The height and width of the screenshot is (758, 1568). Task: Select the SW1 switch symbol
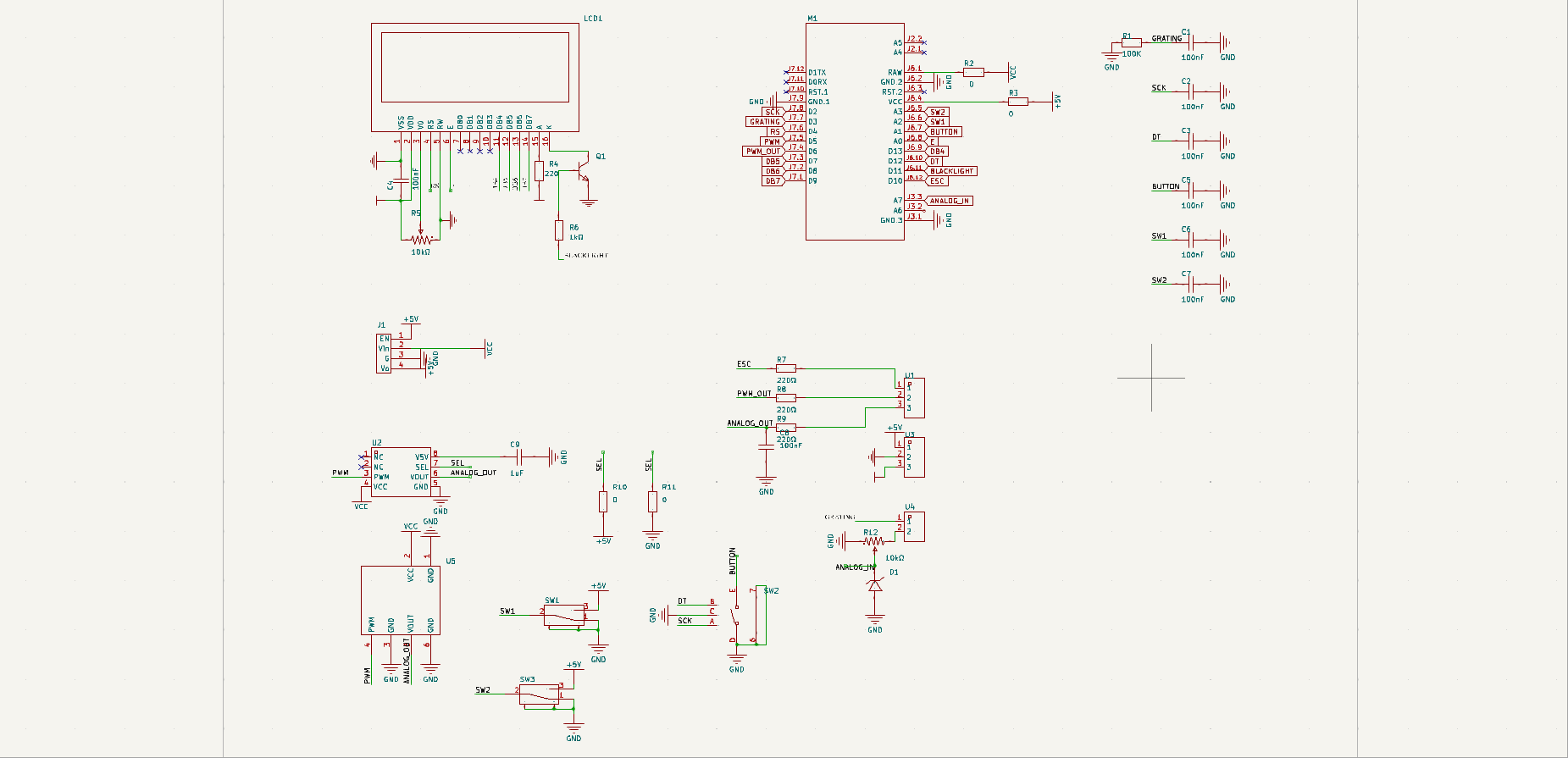pyautogui.click(x=565, y=616)
